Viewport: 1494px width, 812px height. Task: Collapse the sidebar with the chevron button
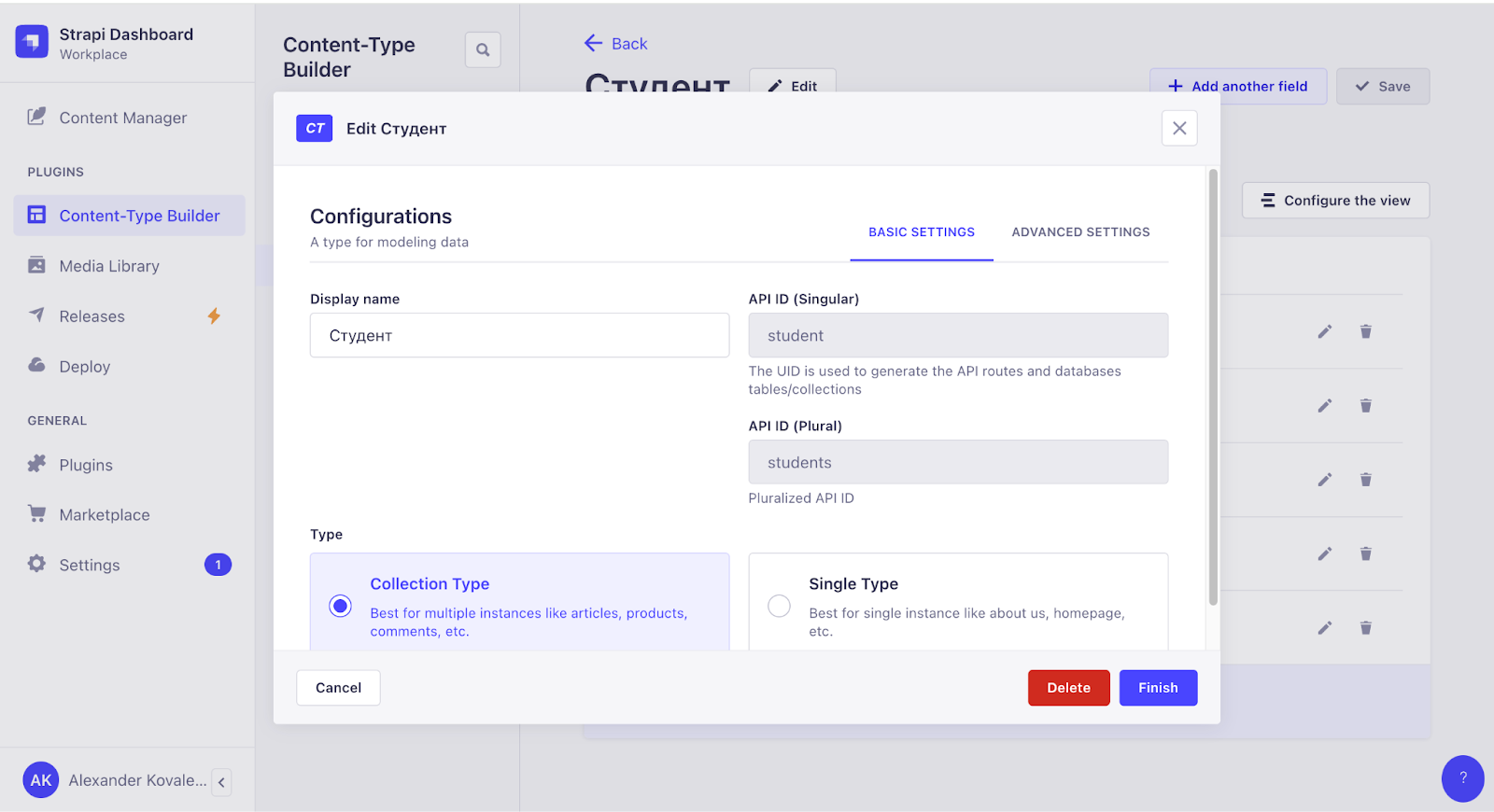click(x=221, y=782)
